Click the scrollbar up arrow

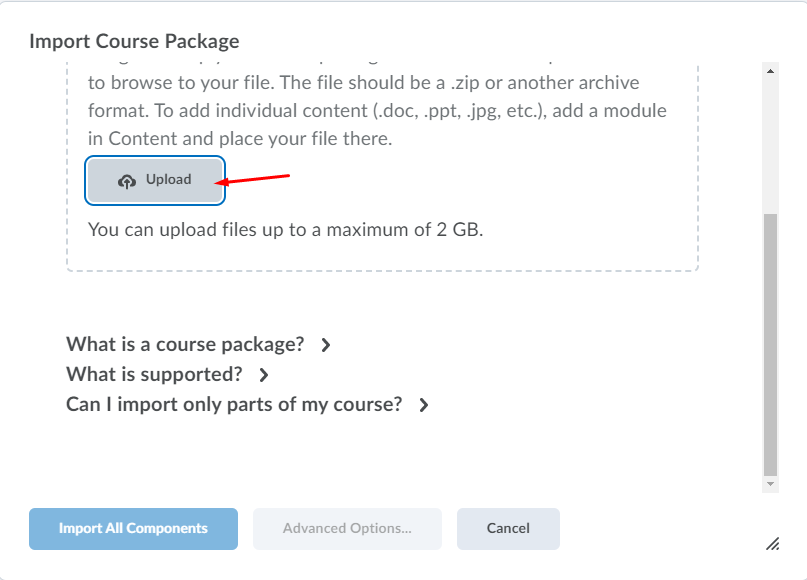click(770, 71)
